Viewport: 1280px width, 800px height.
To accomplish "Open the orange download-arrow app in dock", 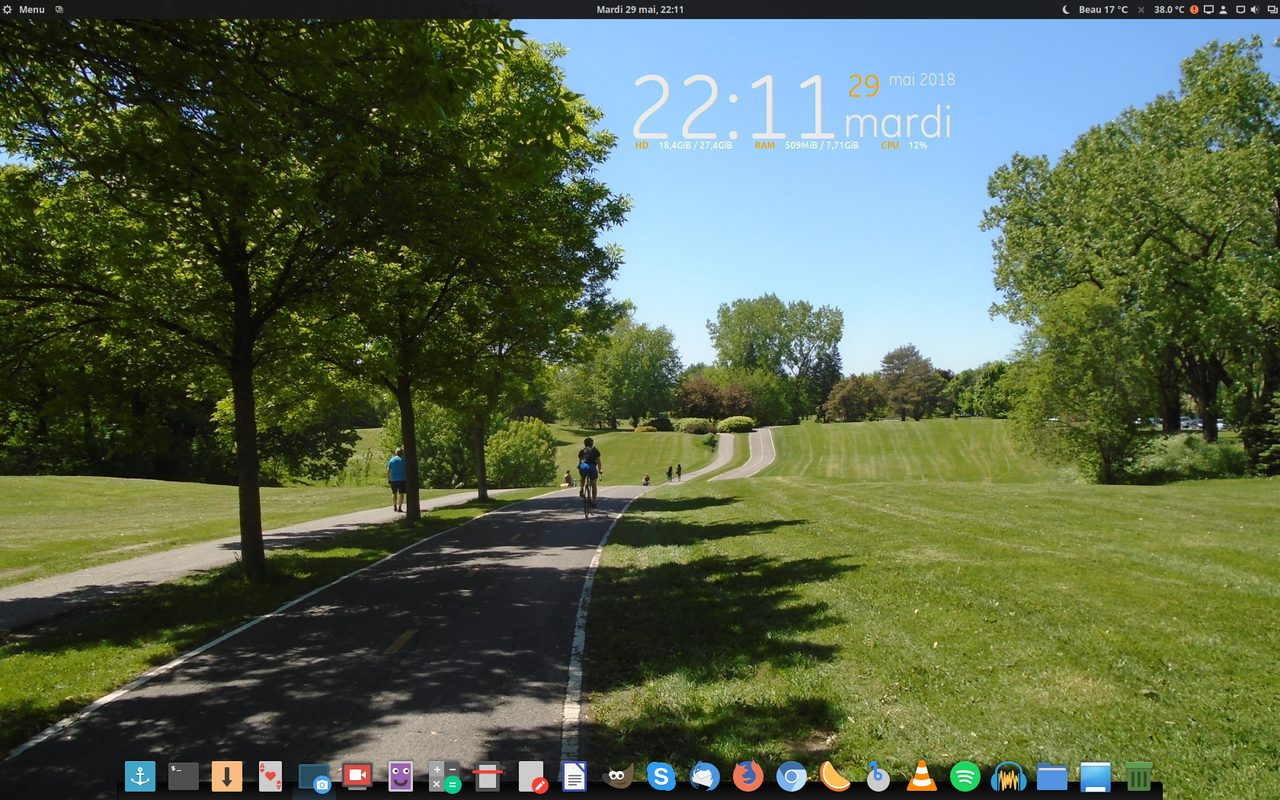I will coord(227,776).
